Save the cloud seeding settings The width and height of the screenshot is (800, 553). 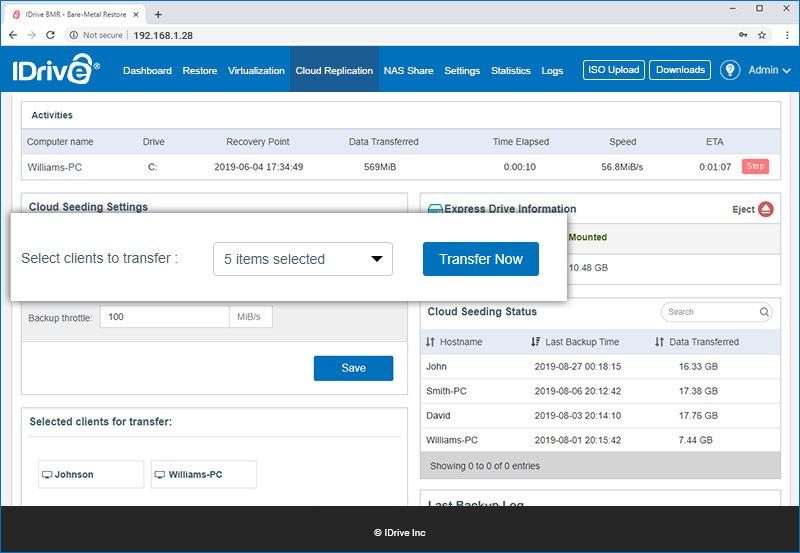(x=354, y=368)
